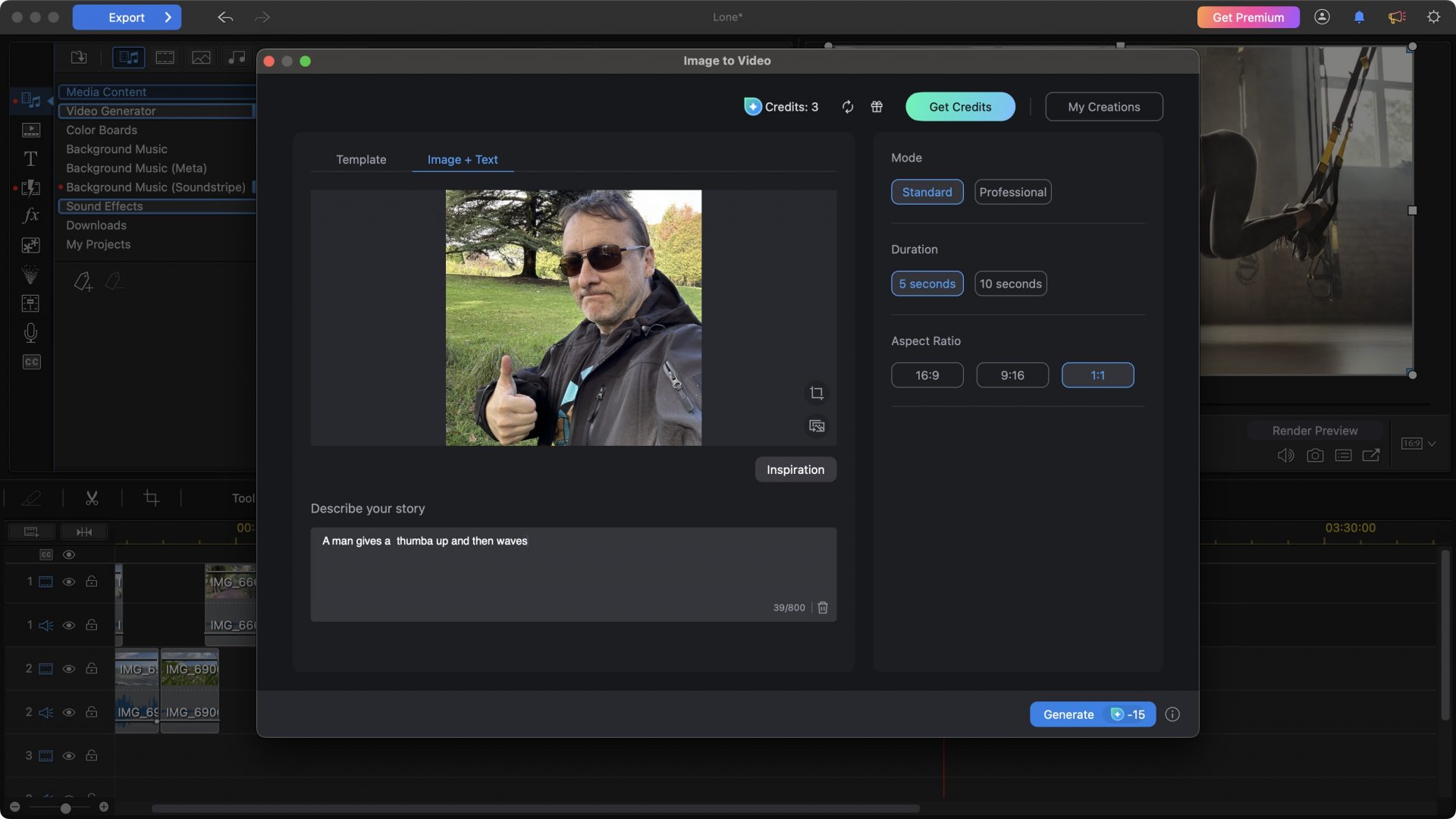The width and height of the screenshot is (1456, 819).
Task: Toggle visibility of video track 2
Action: (x=69, y=669)
